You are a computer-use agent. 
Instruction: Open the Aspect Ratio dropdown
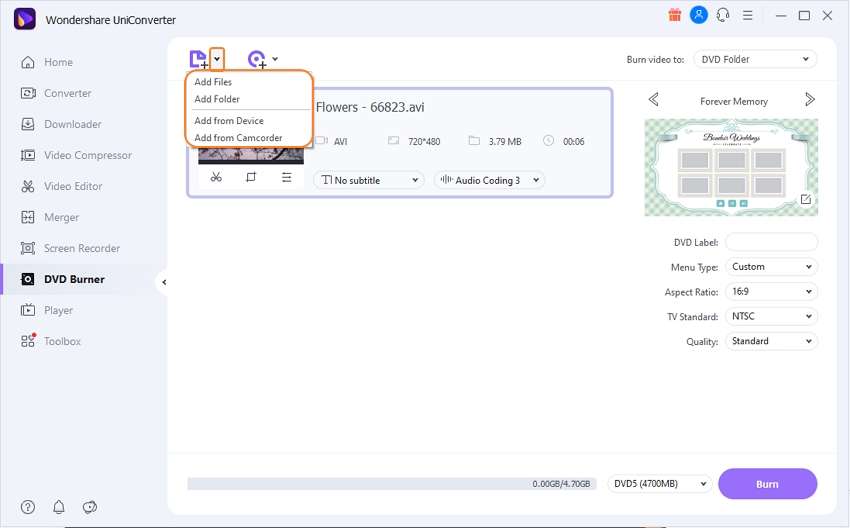click(771, 292)
